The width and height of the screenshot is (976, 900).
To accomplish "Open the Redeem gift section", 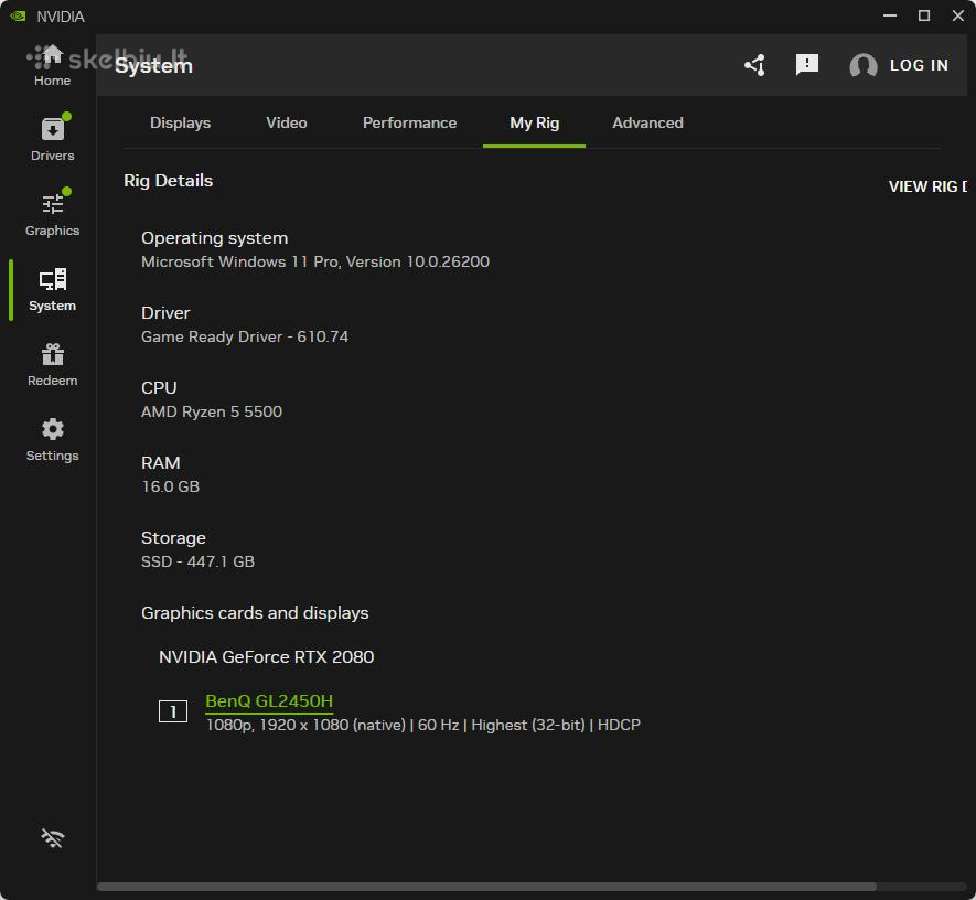I will point(52,365).
